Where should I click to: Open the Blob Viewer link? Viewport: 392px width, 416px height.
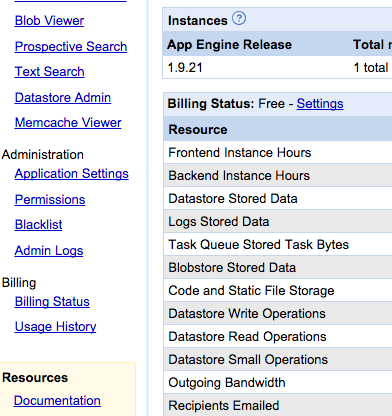click(49, 21)
